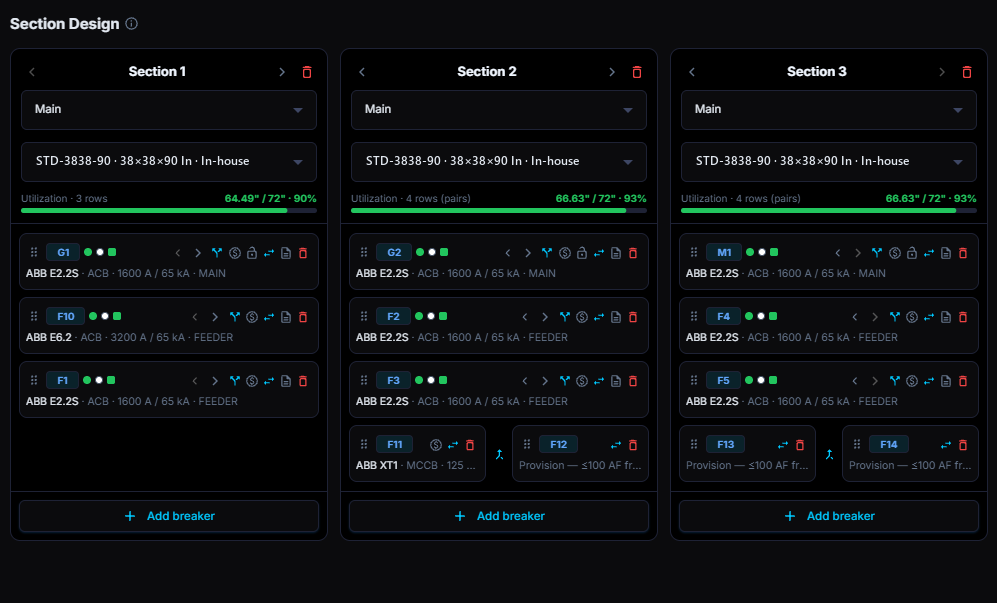Open the STD-3838-90 enclosure dropdown in Section 3

pos(829,162)
